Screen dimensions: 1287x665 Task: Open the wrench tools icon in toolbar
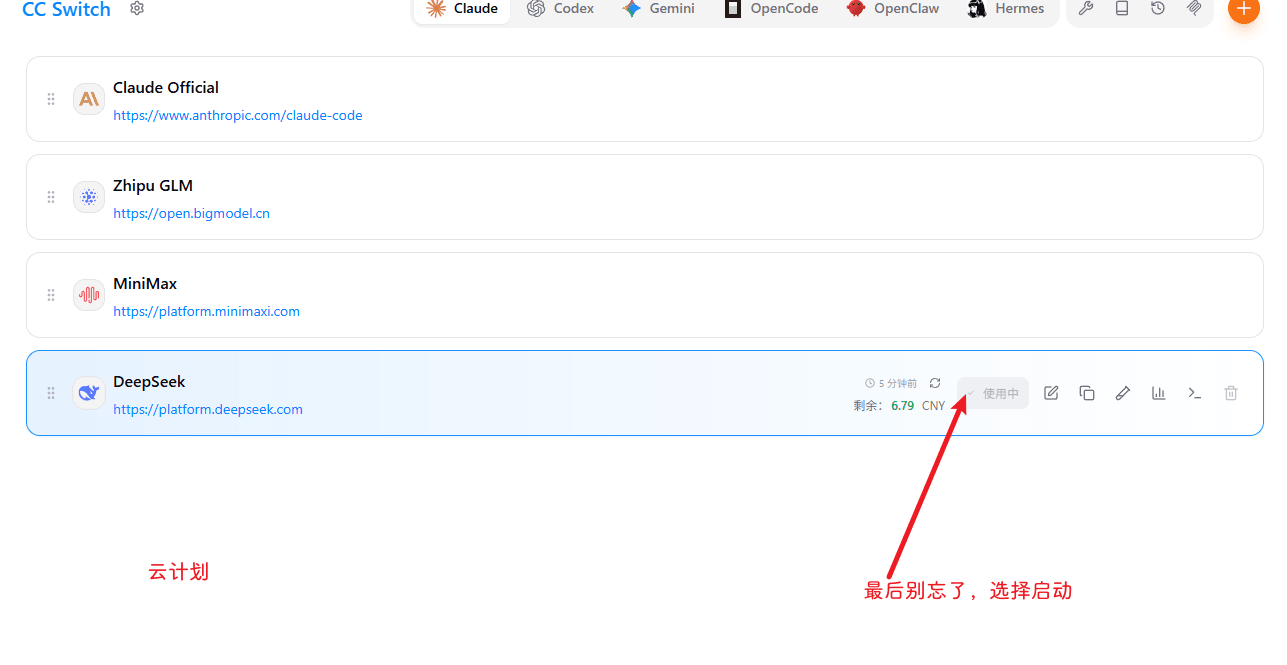(1085, 9)
